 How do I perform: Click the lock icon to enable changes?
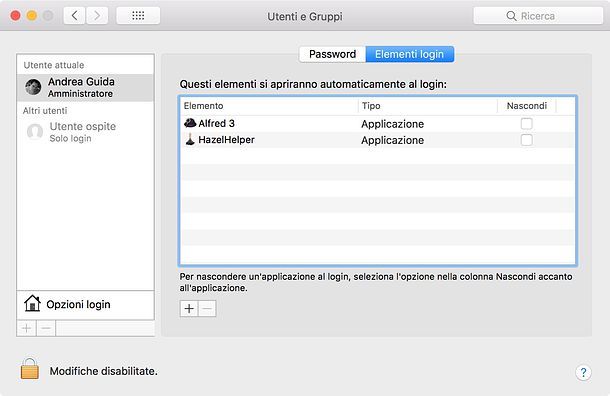pyautogui.click(x=30, y=368)
